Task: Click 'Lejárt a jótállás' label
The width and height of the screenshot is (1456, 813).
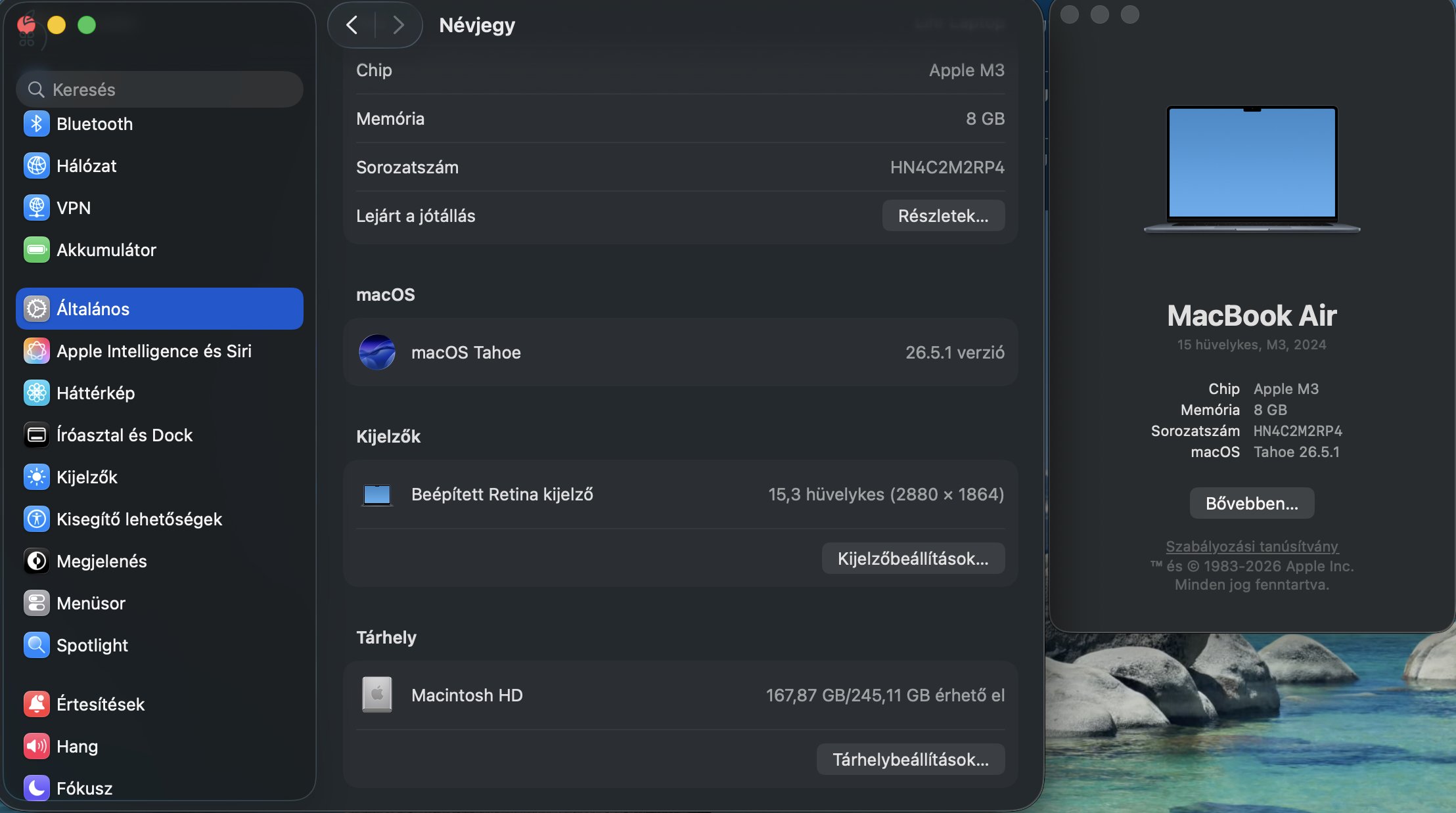Action: click(415, 215)
